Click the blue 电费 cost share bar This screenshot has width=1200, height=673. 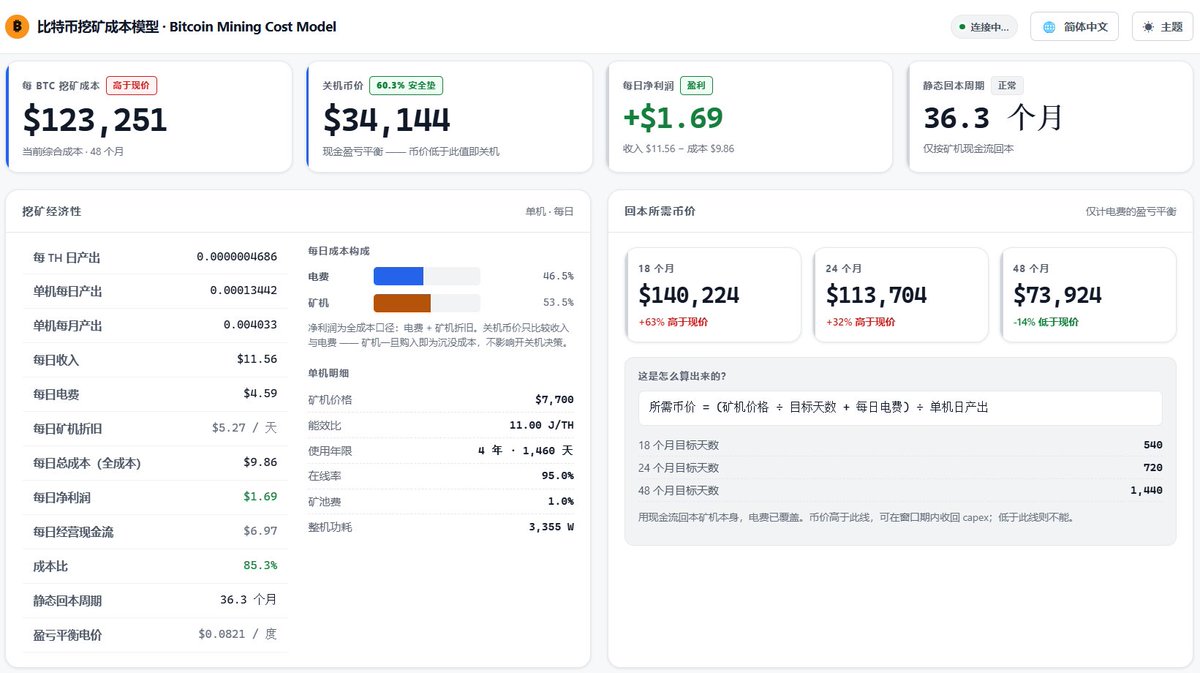(398, 276)
